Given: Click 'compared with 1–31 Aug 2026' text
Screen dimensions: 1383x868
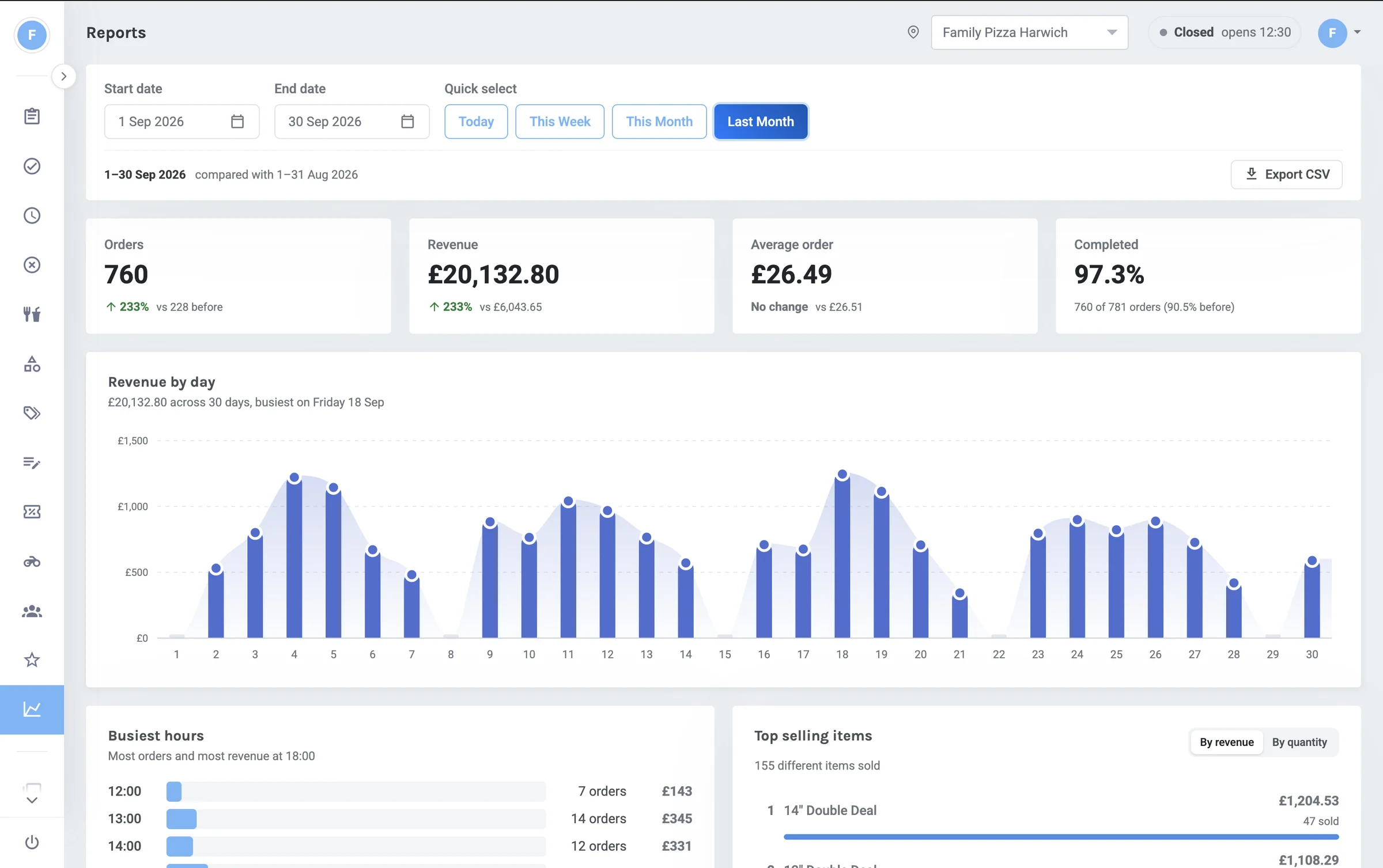Looking at the screenshot, I should click(x=276, y=175).
